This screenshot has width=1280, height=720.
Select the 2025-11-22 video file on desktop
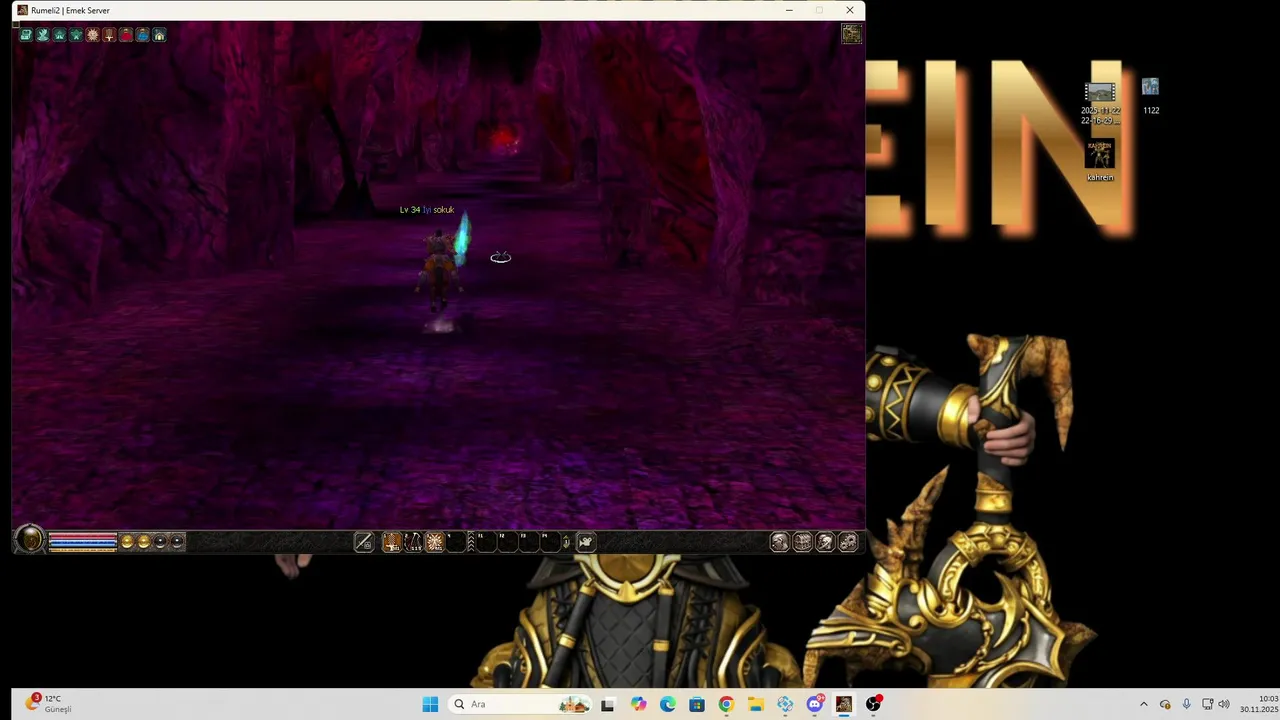point(1100,103)
